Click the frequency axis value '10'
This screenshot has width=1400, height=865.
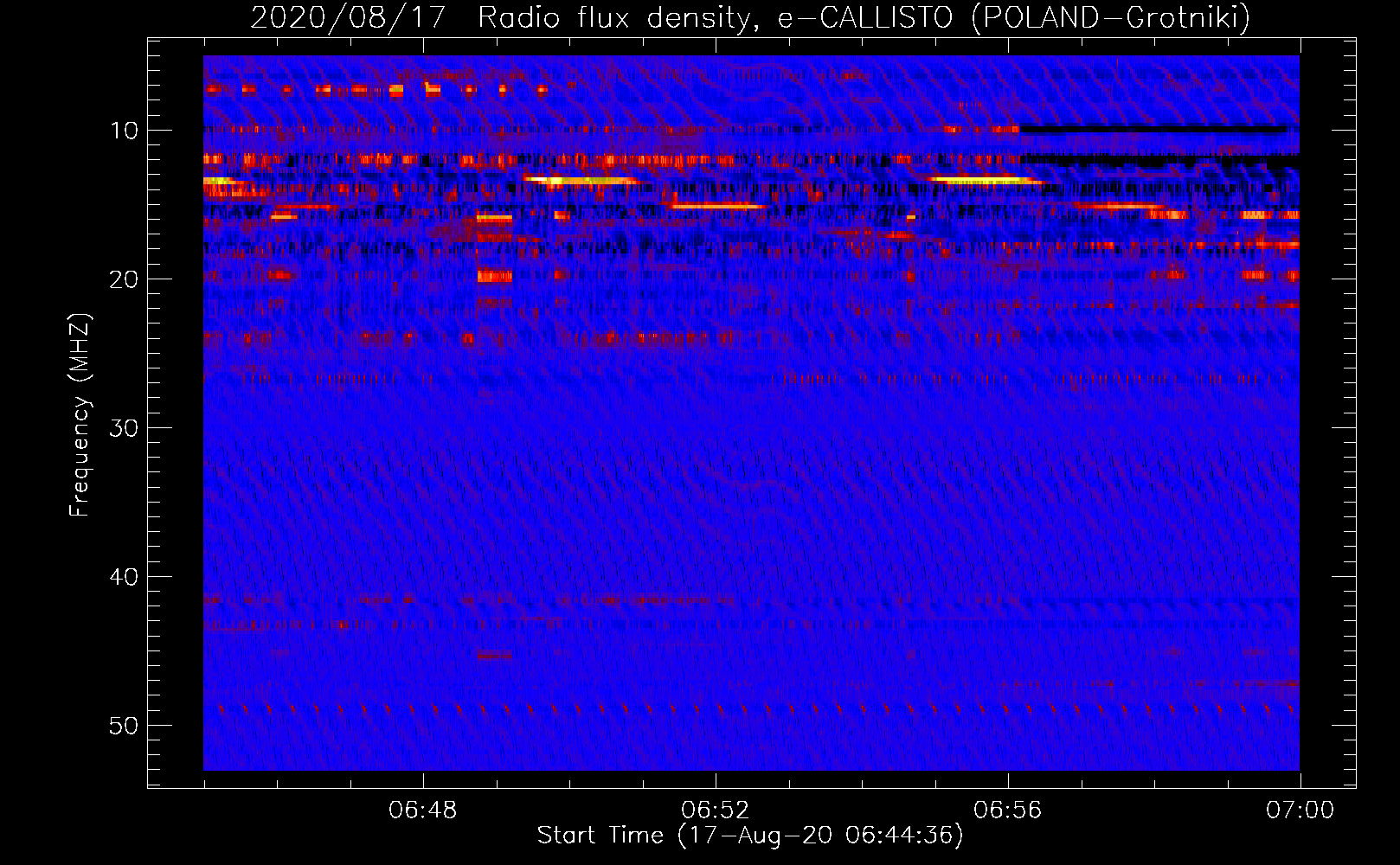(125, 131)
